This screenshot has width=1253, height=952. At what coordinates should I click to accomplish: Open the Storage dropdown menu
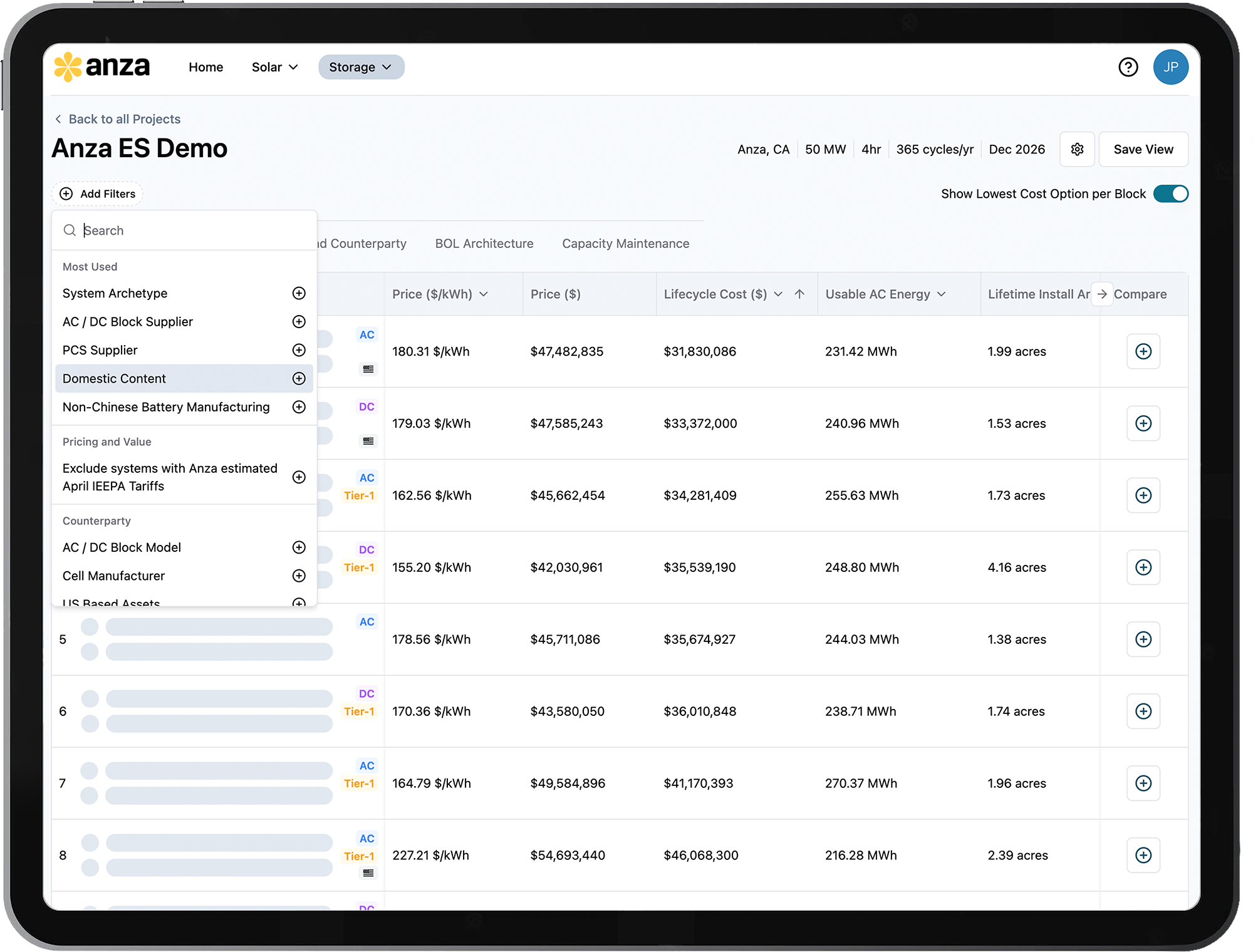click(361, 67)
